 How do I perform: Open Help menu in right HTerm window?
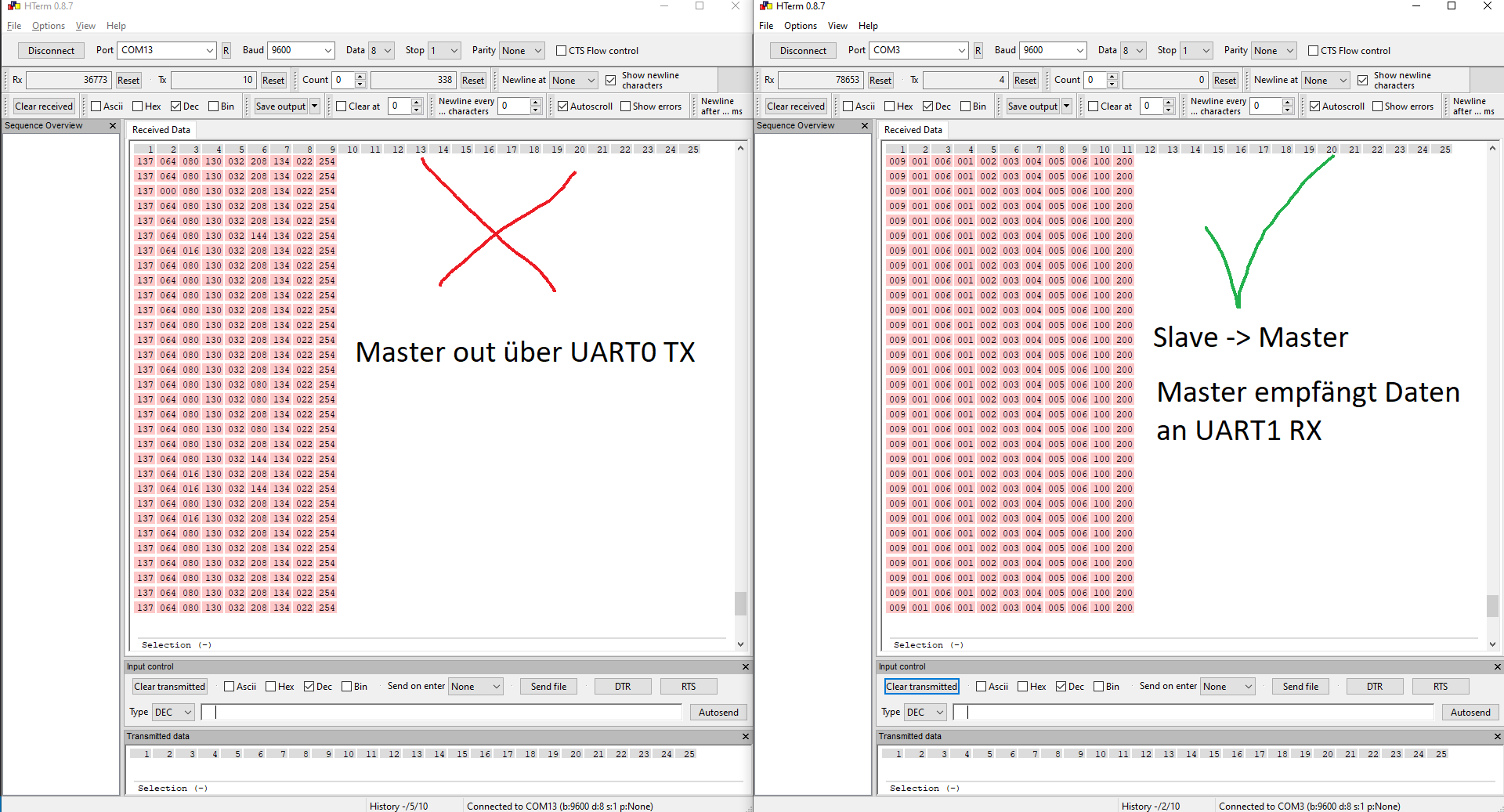868,26
